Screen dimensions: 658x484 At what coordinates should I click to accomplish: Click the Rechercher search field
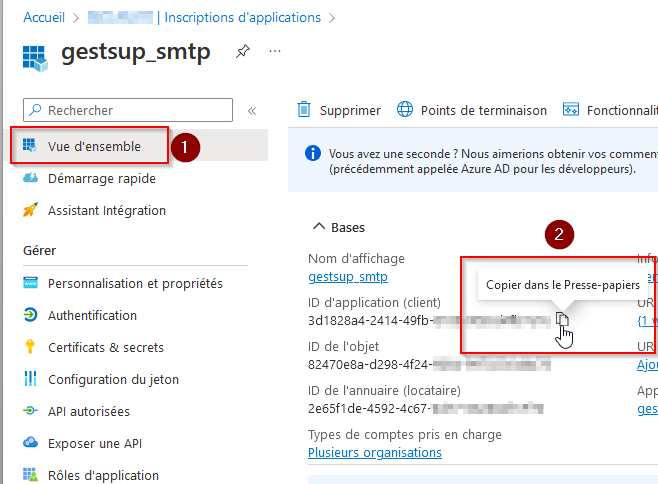[128, 110]
